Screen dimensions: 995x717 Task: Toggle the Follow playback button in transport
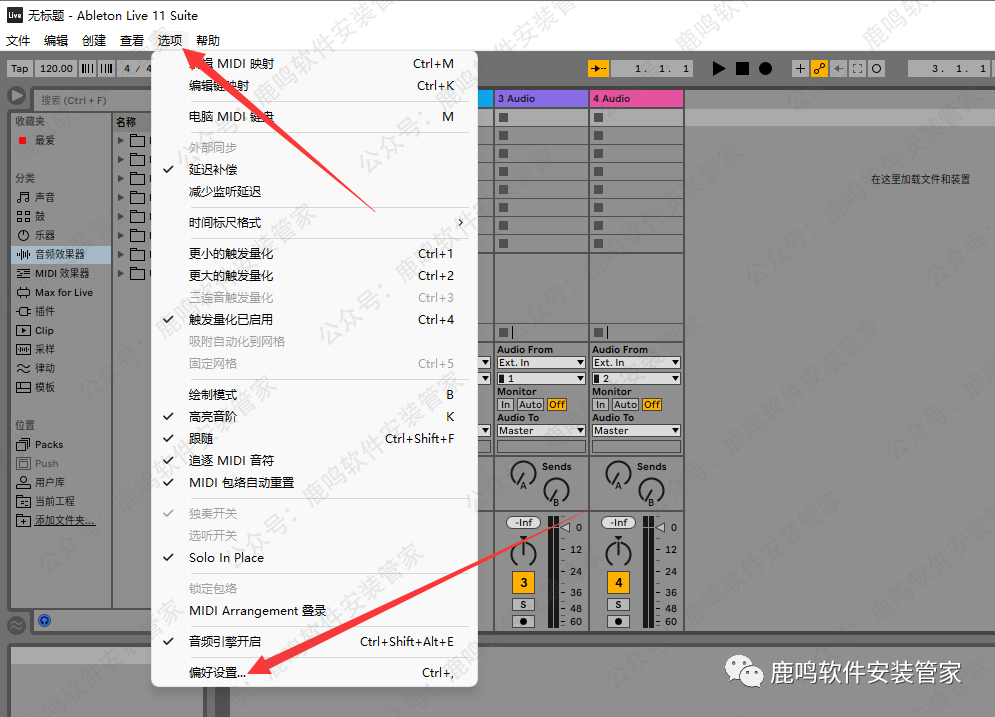coord(598,69)
